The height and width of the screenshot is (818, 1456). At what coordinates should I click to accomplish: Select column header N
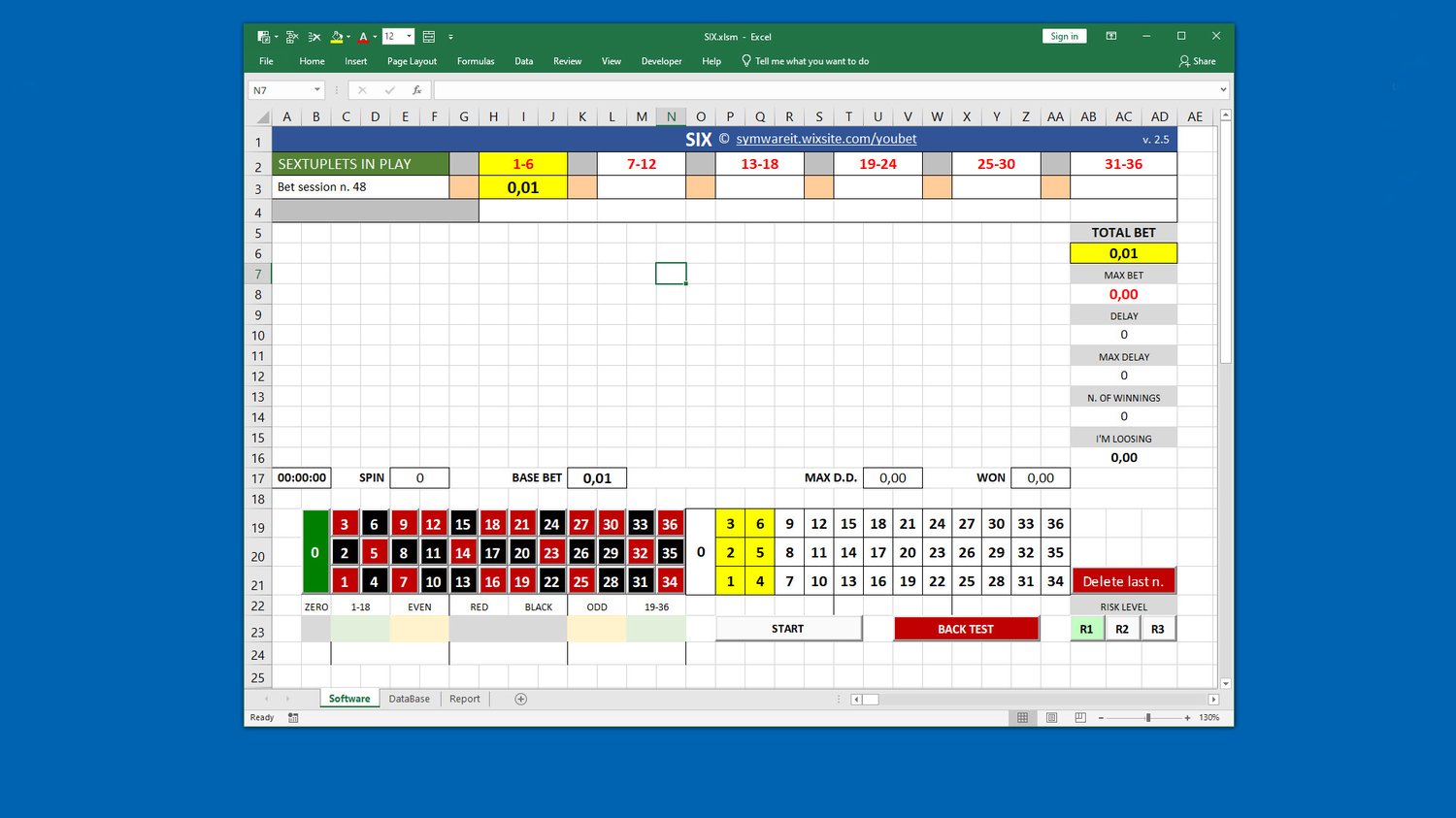(671, 116)
